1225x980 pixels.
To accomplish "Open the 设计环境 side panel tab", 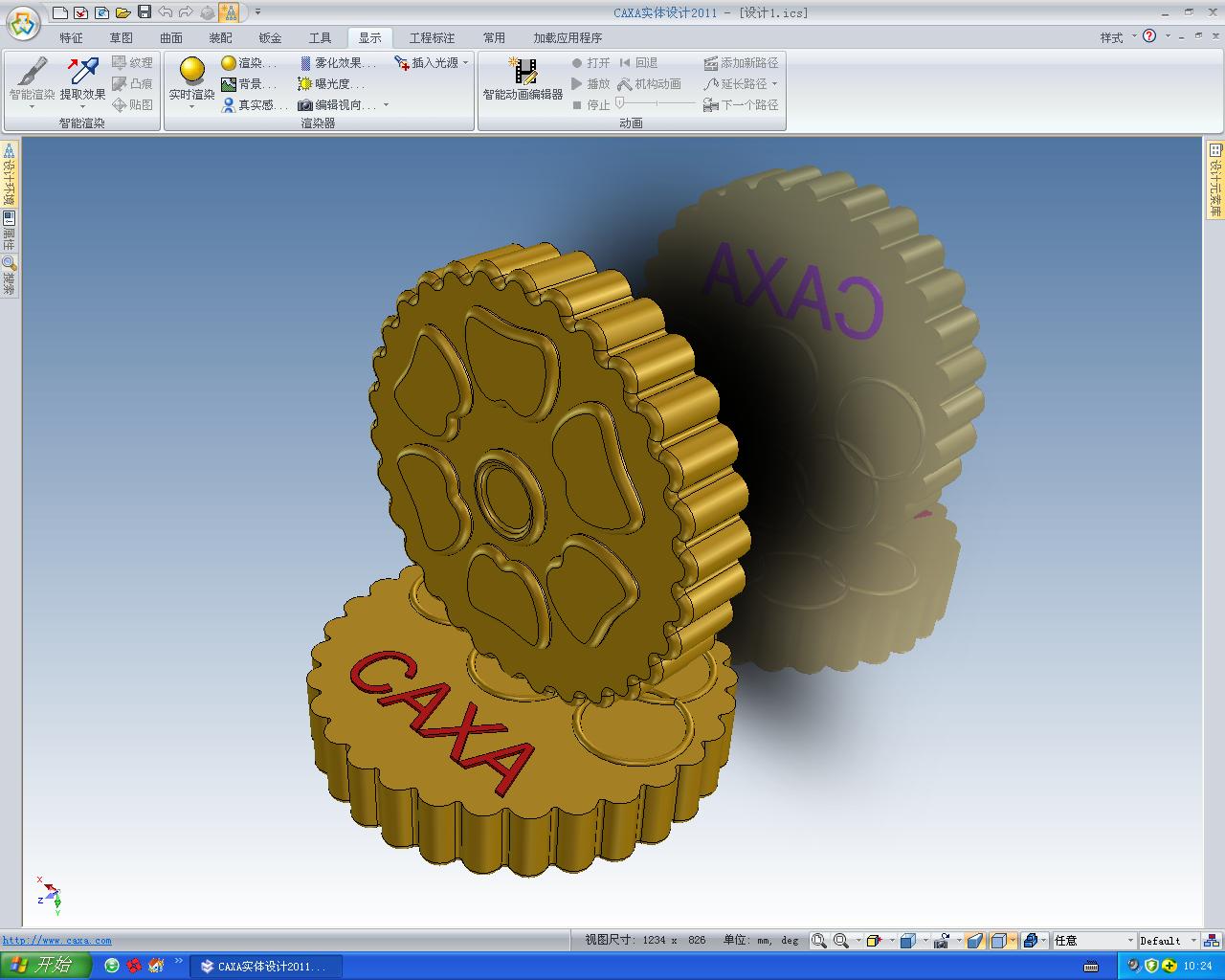I will 9,173.
